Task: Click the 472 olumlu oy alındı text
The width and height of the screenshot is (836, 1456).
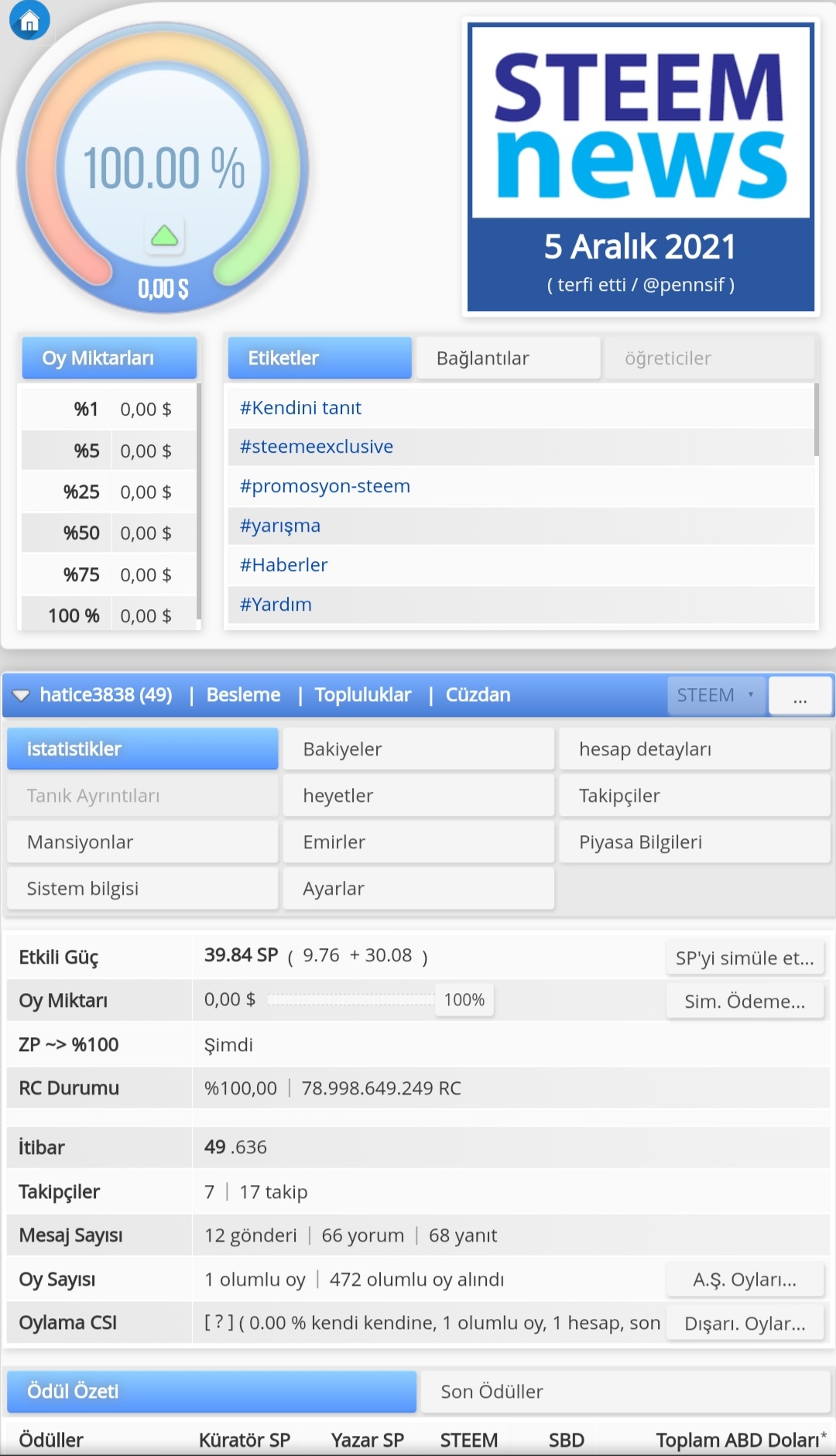Action: pos(416,1279)
